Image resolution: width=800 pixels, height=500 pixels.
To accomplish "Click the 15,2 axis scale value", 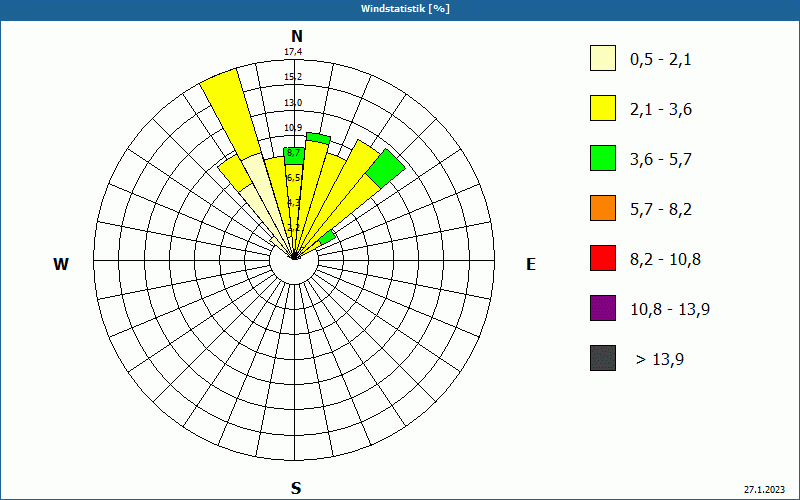I will pos(293,77).
